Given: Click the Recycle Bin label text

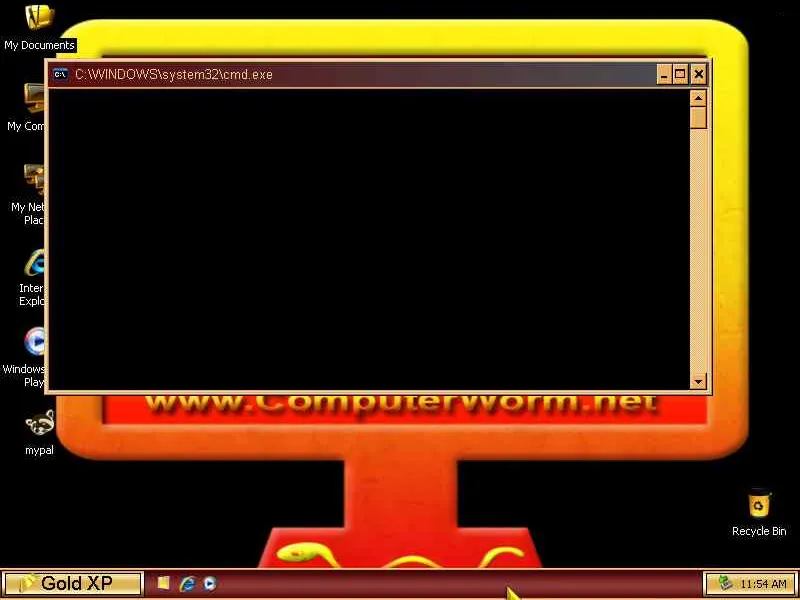Looking at the screenshot, I should [x=759, y=531].
